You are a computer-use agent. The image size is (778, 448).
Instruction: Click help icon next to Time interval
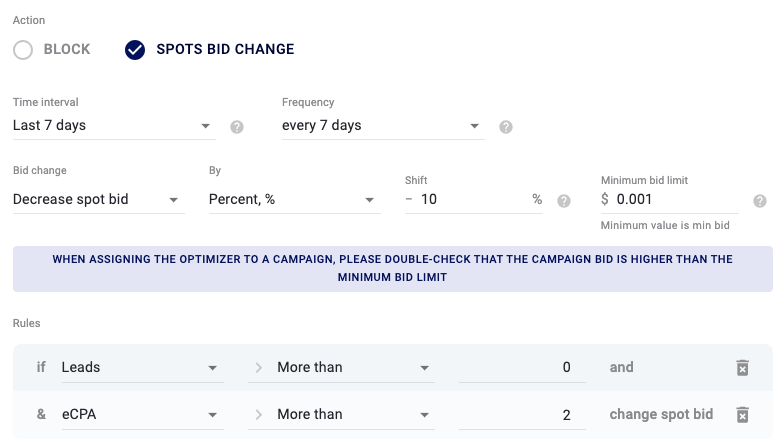(x=237, y=127)
